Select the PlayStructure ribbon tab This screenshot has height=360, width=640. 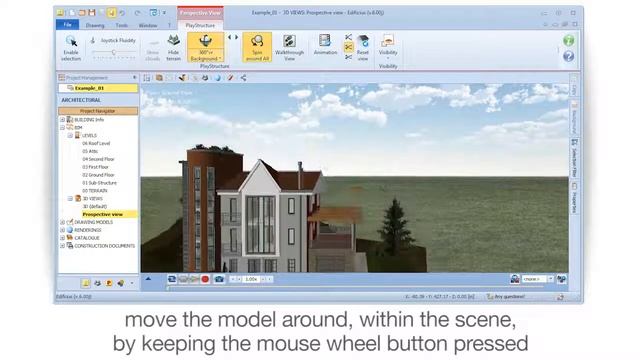[200, 25]
